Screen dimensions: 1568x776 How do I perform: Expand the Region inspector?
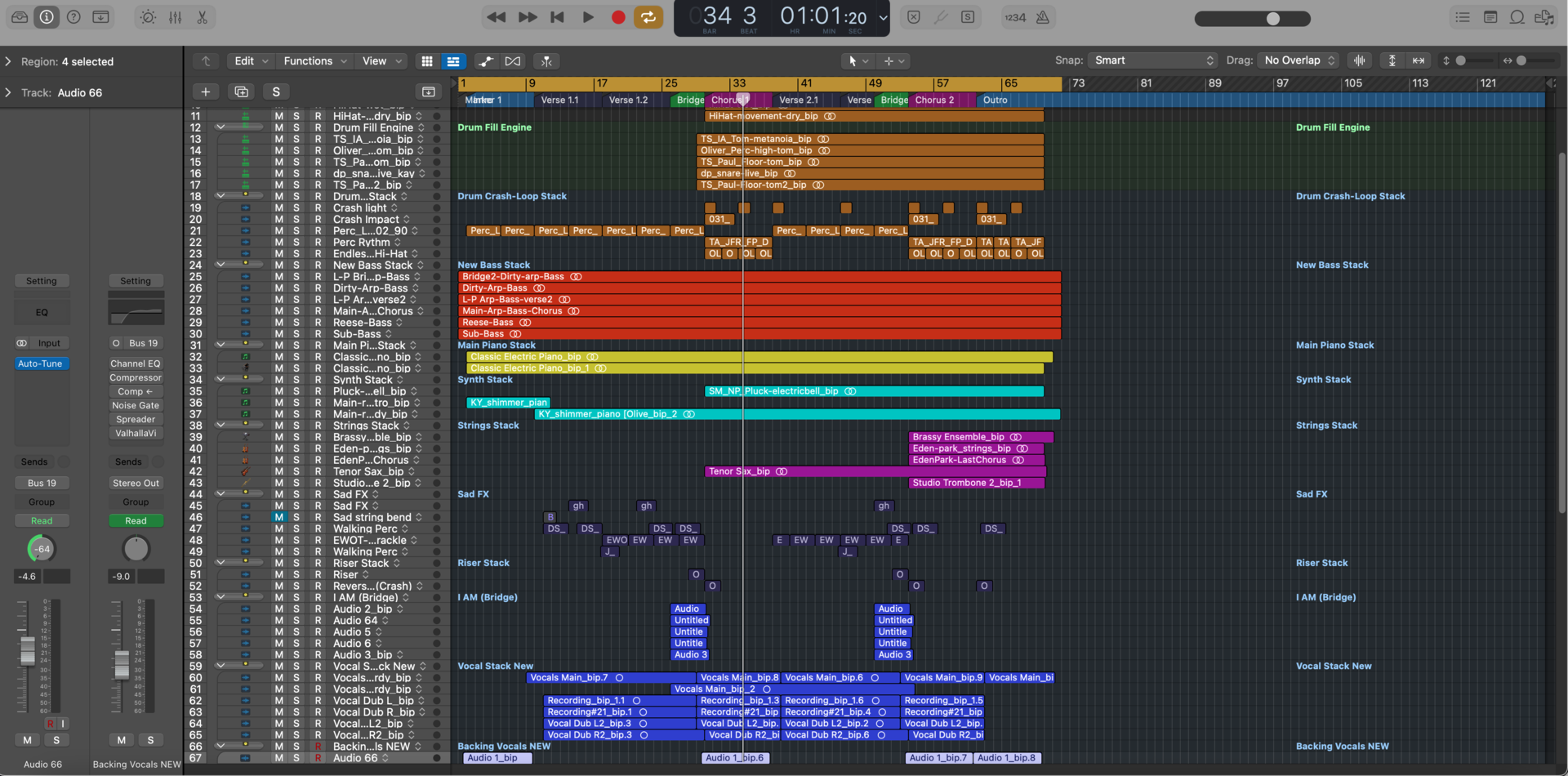(x=8, y=61)
